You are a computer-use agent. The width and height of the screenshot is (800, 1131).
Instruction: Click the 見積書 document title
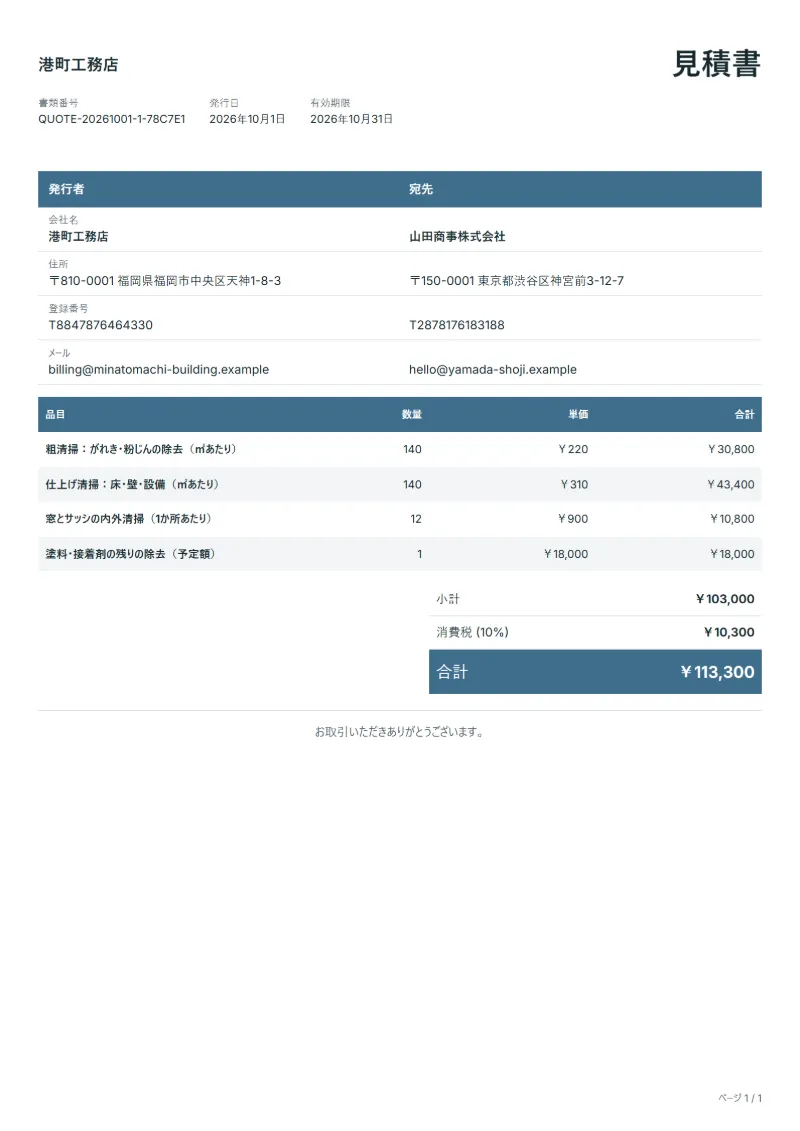716,63
